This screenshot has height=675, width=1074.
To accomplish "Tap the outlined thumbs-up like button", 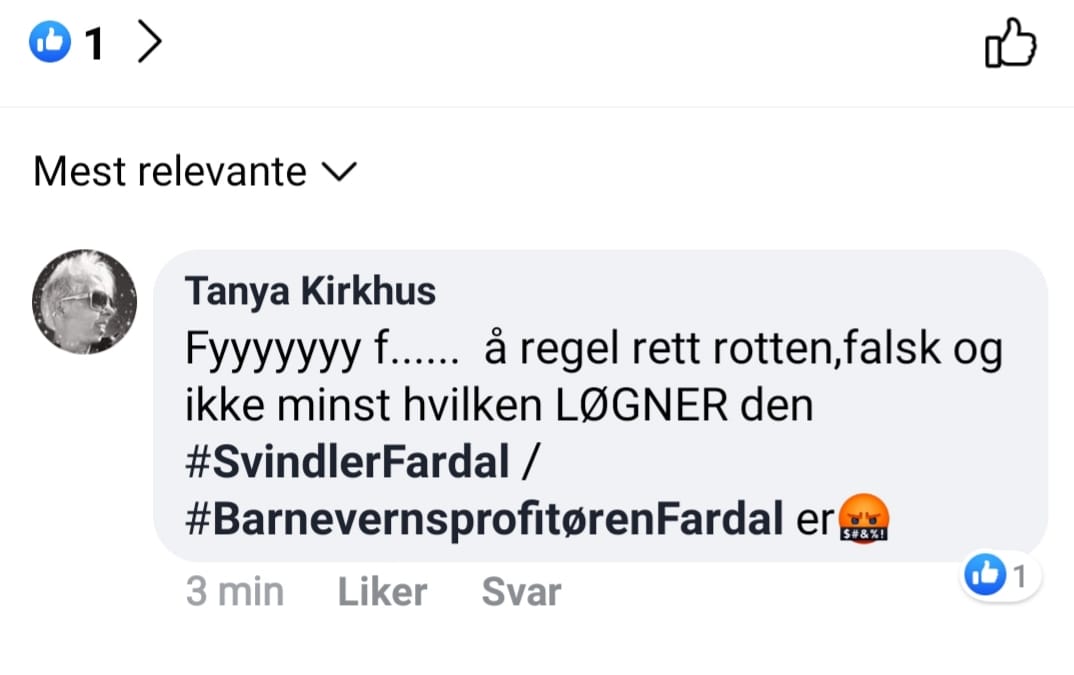I will click(1010, 42).
